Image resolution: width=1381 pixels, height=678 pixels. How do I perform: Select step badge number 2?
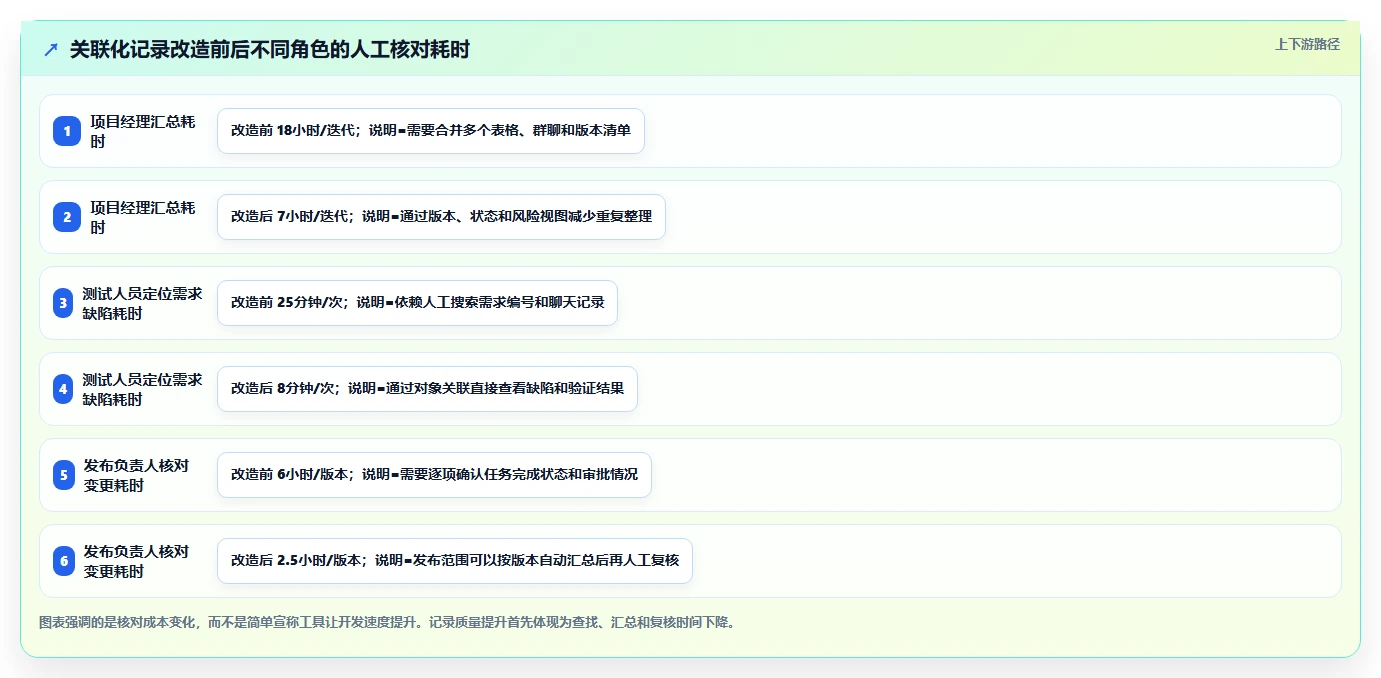(67, 217)
